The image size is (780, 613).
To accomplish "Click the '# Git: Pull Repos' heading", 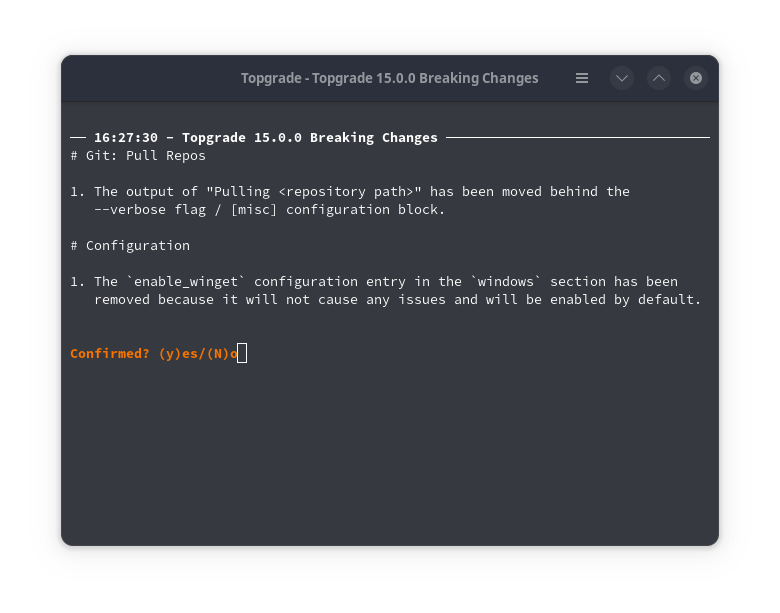I will 138,155.
